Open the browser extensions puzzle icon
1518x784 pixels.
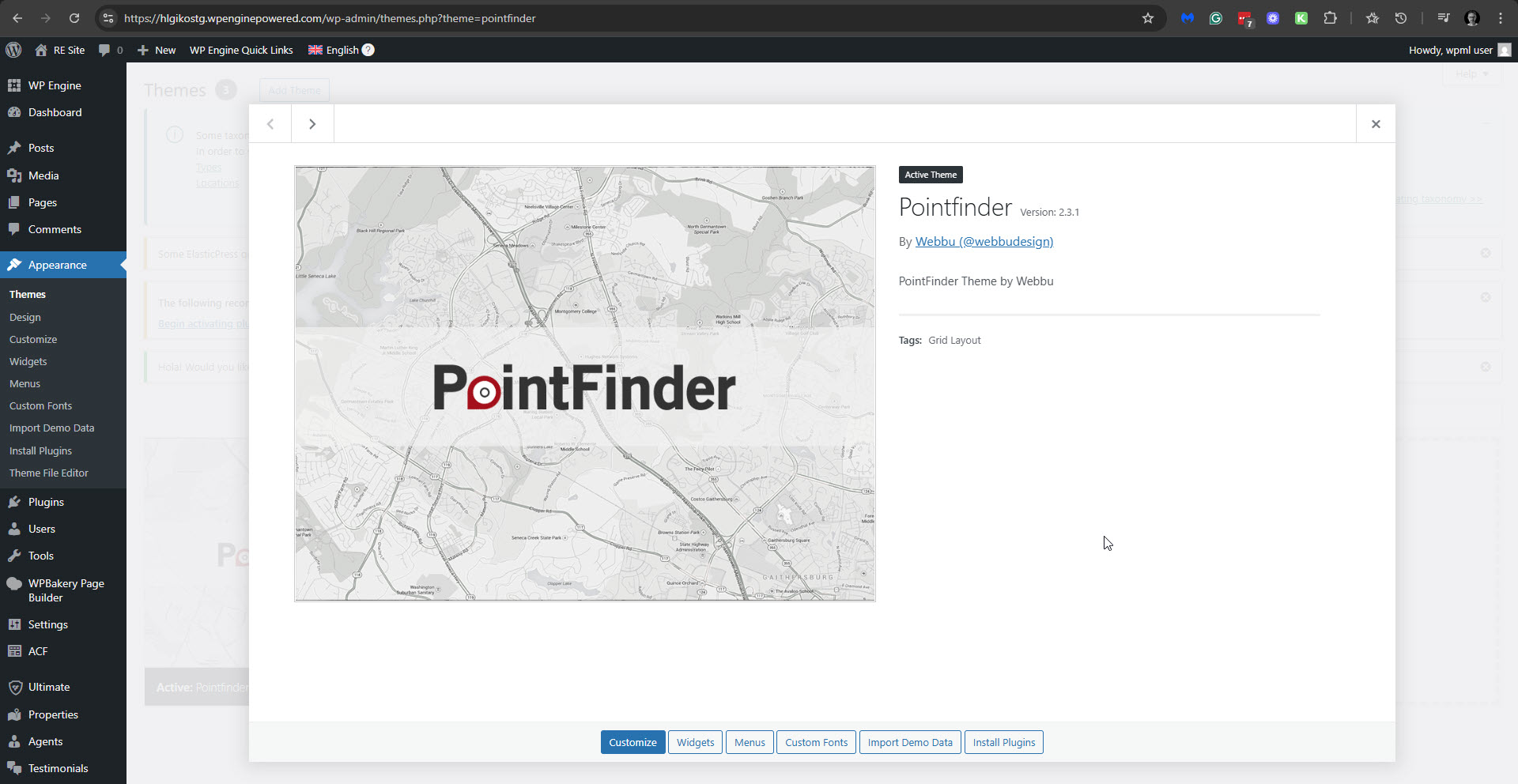pyautogui.click(x=1331, y=18)
